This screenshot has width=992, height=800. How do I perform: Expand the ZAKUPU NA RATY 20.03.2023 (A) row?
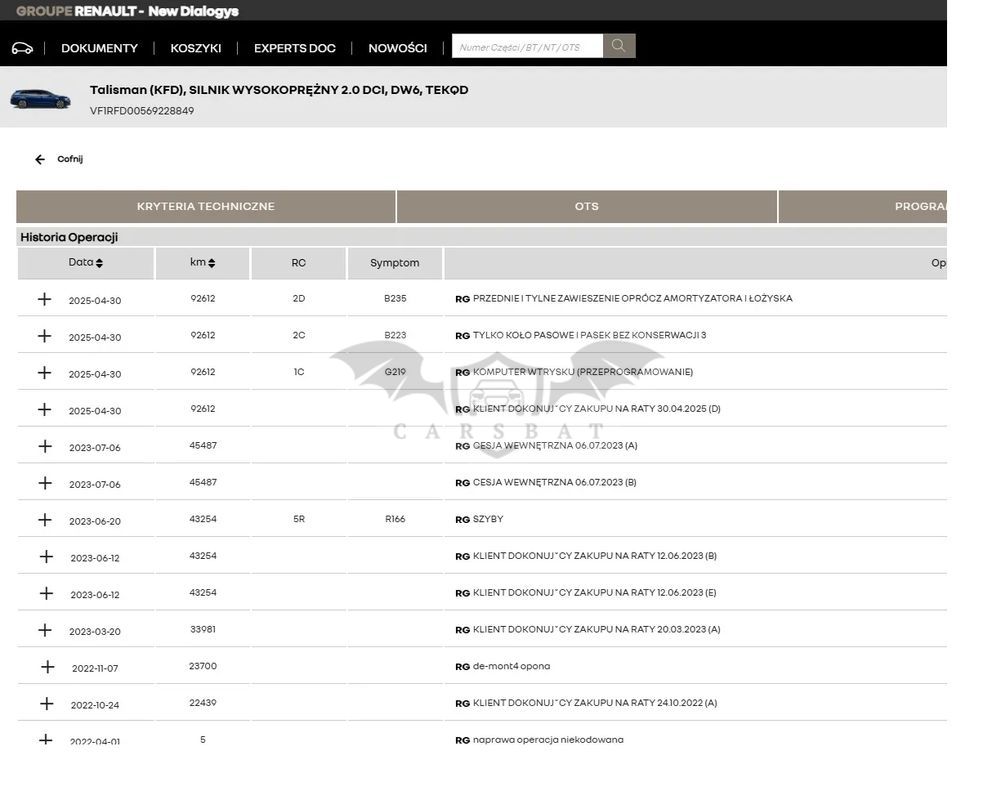45,630
